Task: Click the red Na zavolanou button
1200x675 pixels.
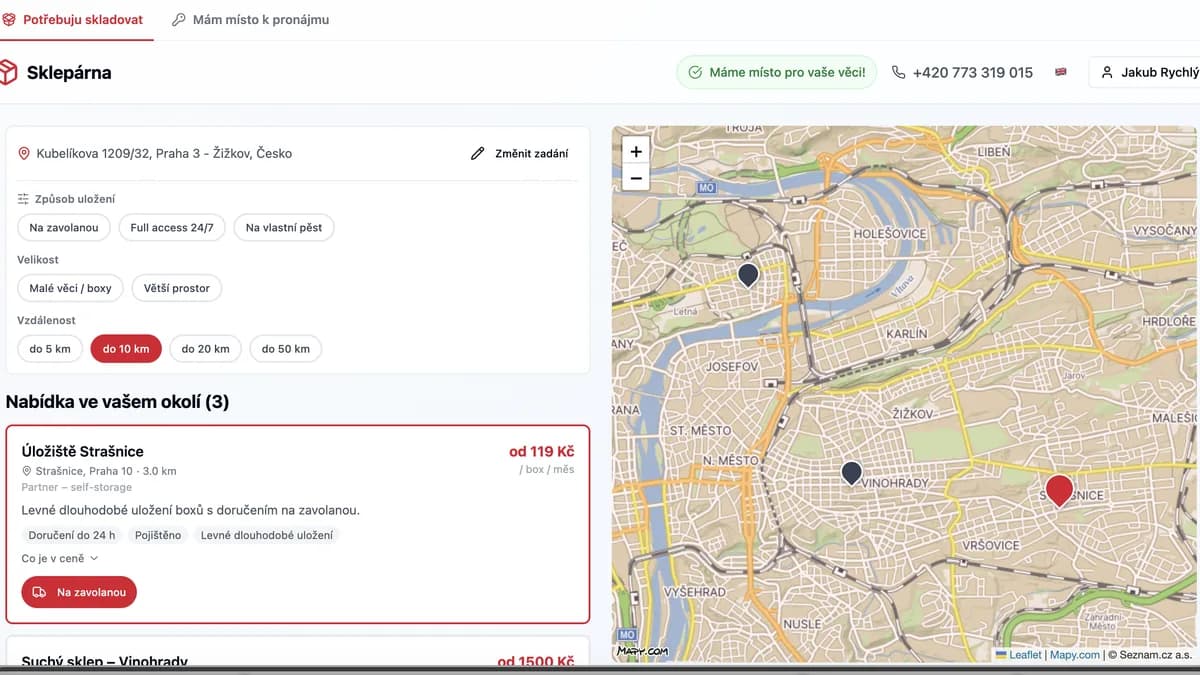Action: [79, 592]
